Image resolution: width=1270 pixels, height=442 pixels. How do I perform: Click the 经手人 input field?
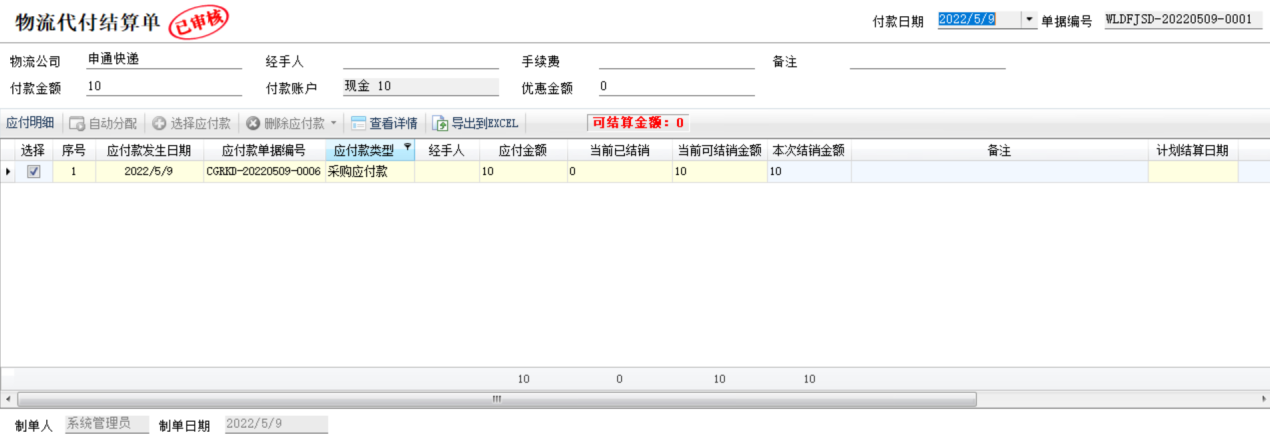pyautogui.click(x=420, y=60)
